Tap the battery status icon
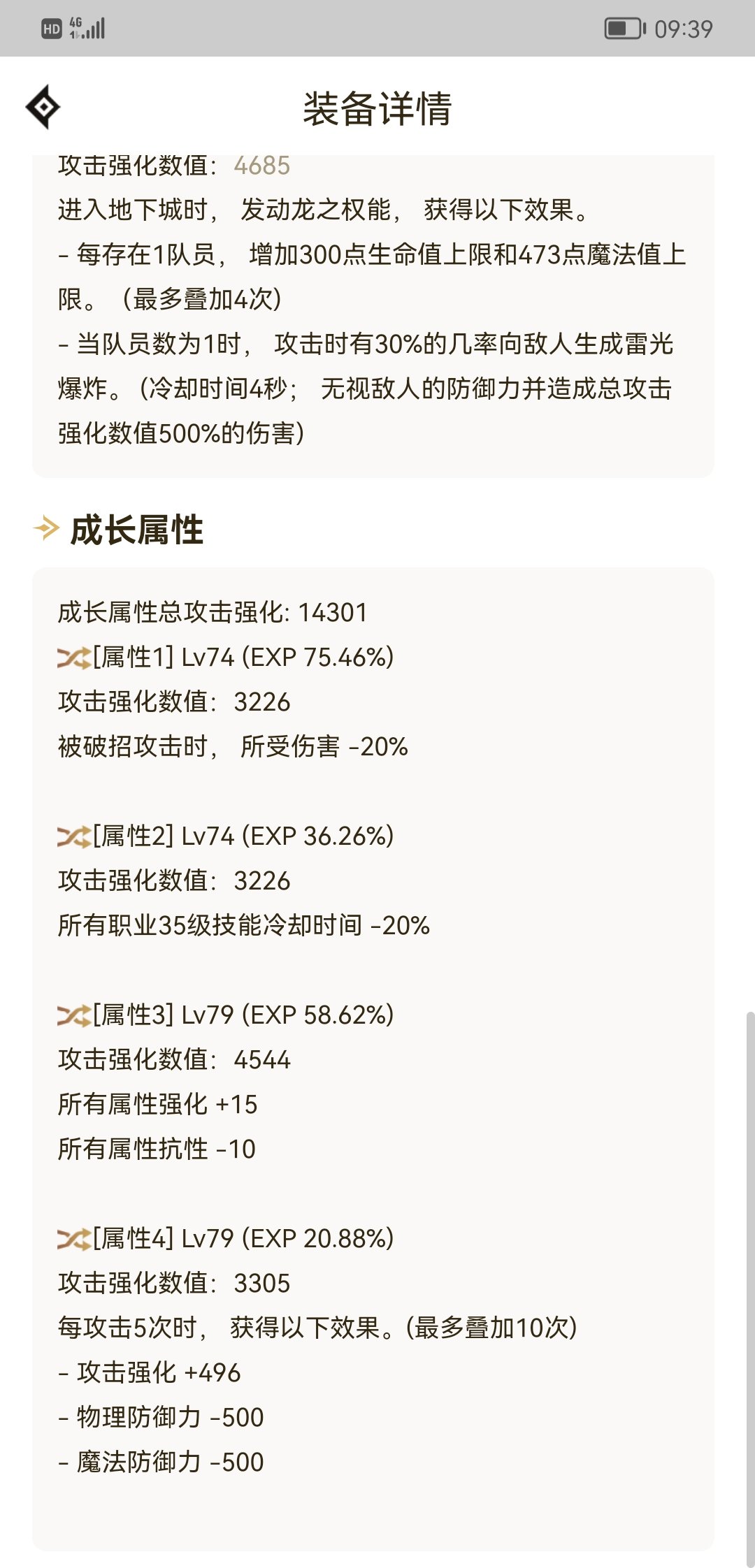Image resolution: width=755 pixels, height=1568 pixels. (x=625, y=29)
